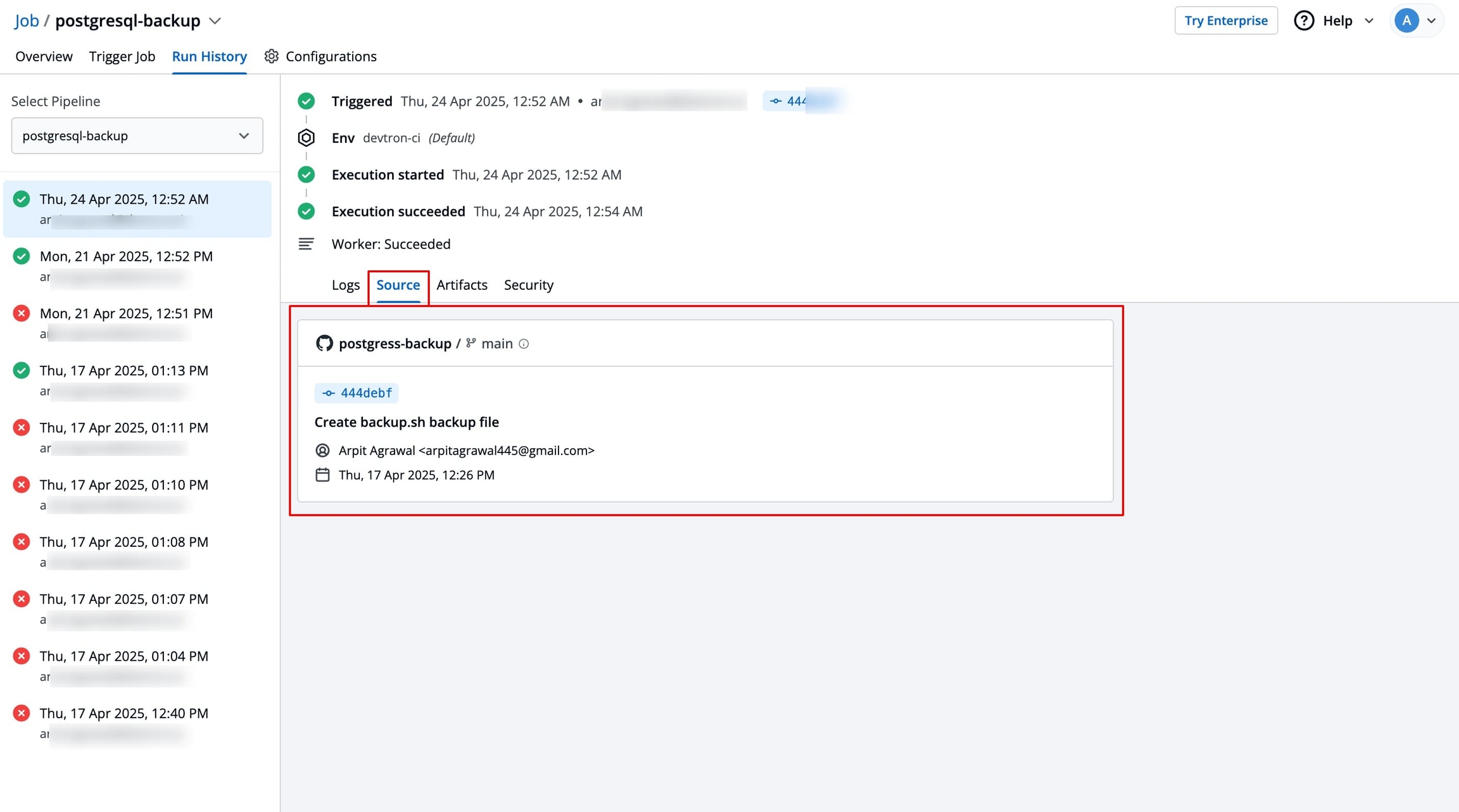Click the author person icon beside Arpit Agrawal
This screenshot has height=812, width=1459.
[322, 450]
